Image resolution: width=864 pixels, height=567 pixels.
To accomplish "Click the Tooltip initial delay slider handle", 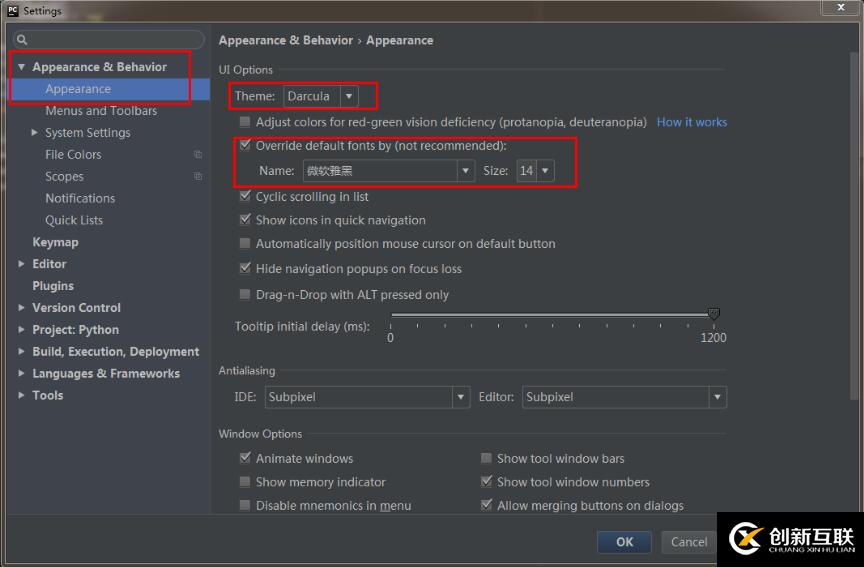I will coord(713,315).
